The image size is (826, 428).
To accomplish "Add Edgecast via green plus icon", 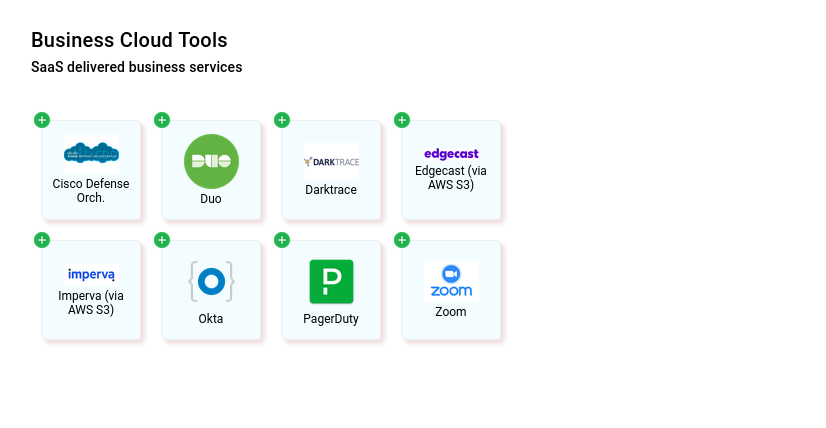I will [402, 120].
